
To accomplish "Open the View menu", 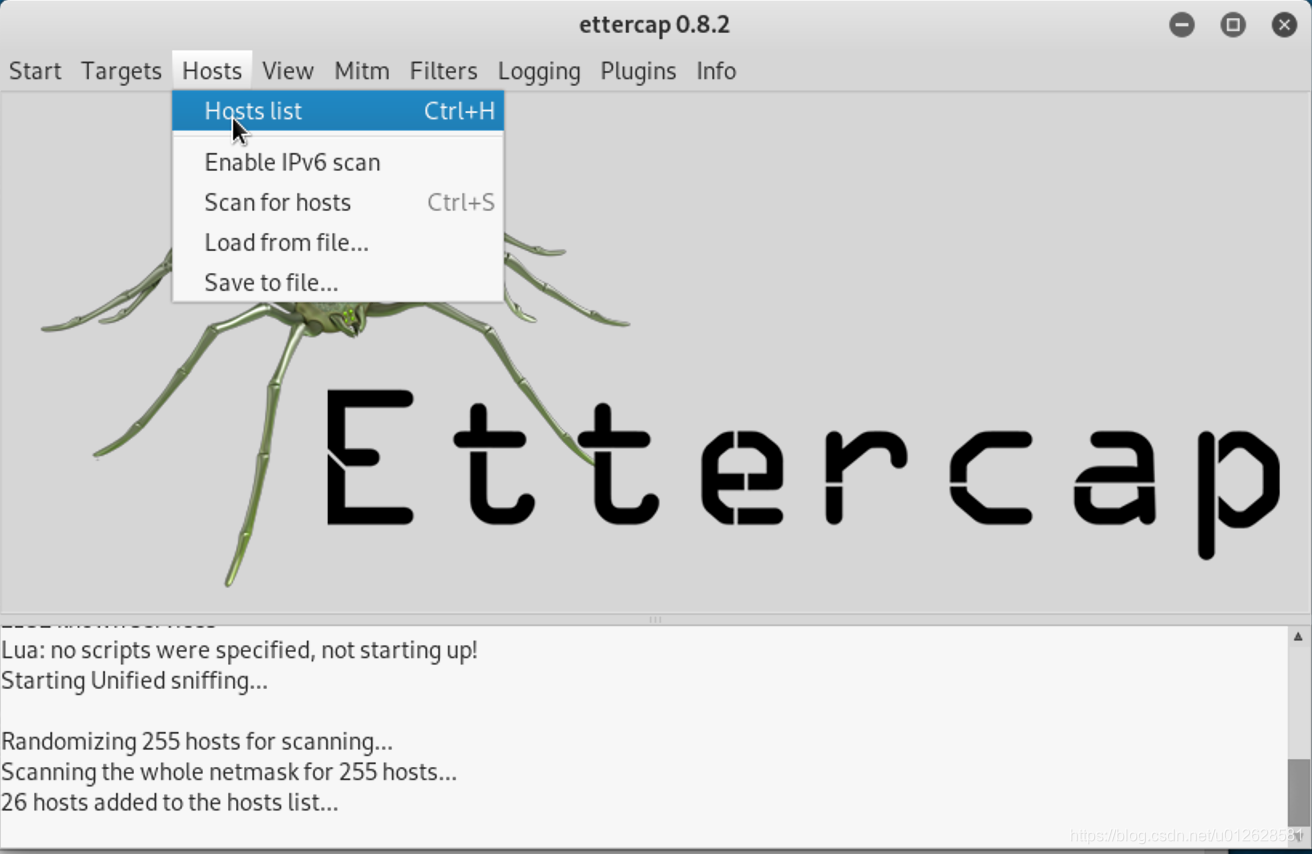I will (288, 71).
